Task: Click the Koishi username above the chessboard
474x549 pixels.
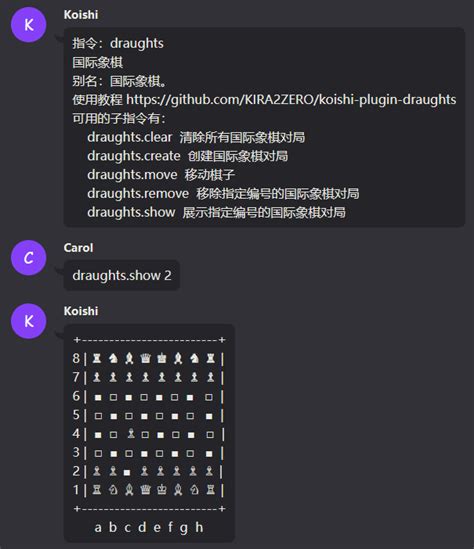Action: coord(81,311)
